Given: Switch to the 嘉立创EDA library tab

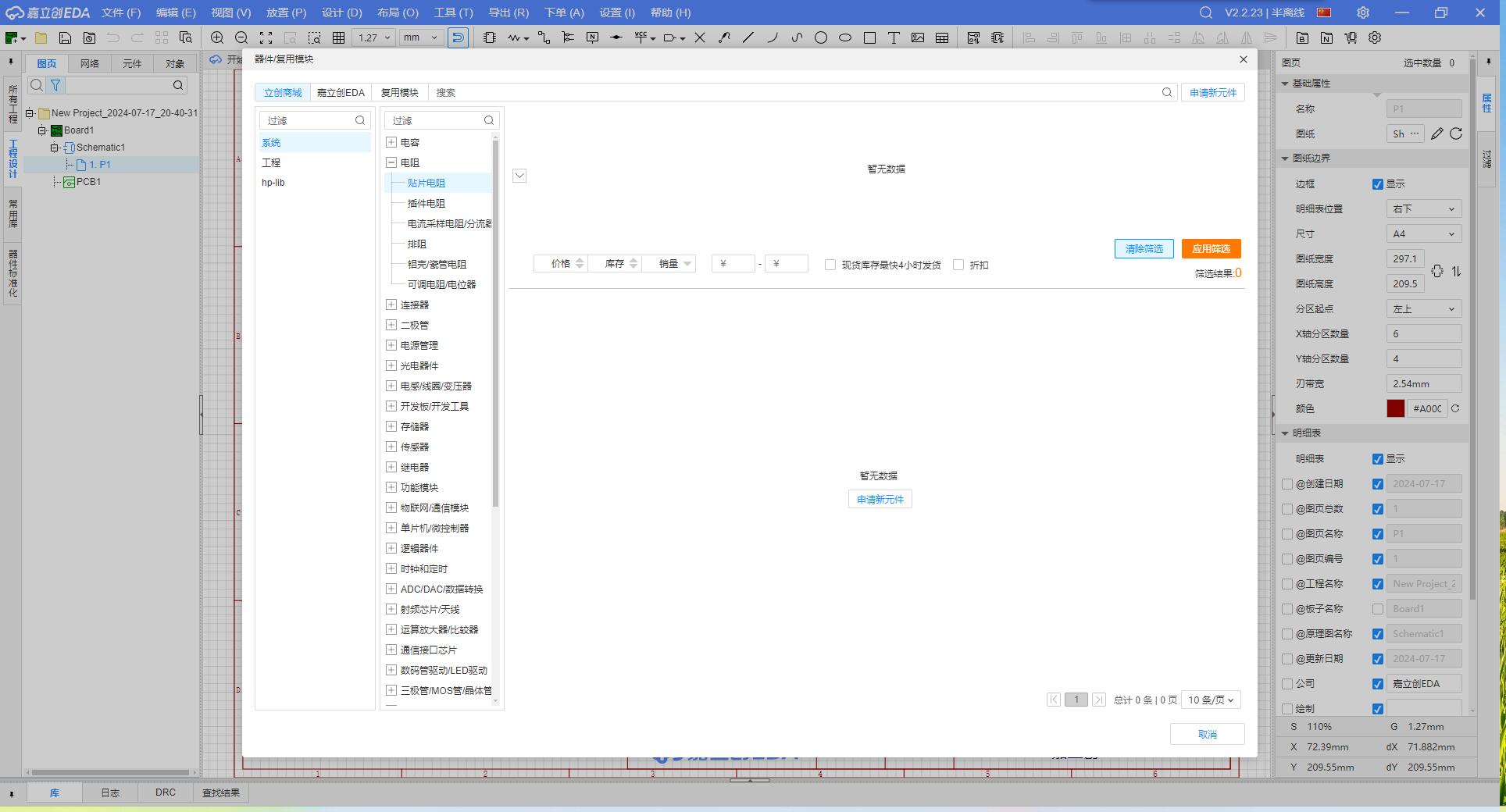Looking at the screenshot, I should (x=341, y=92).
